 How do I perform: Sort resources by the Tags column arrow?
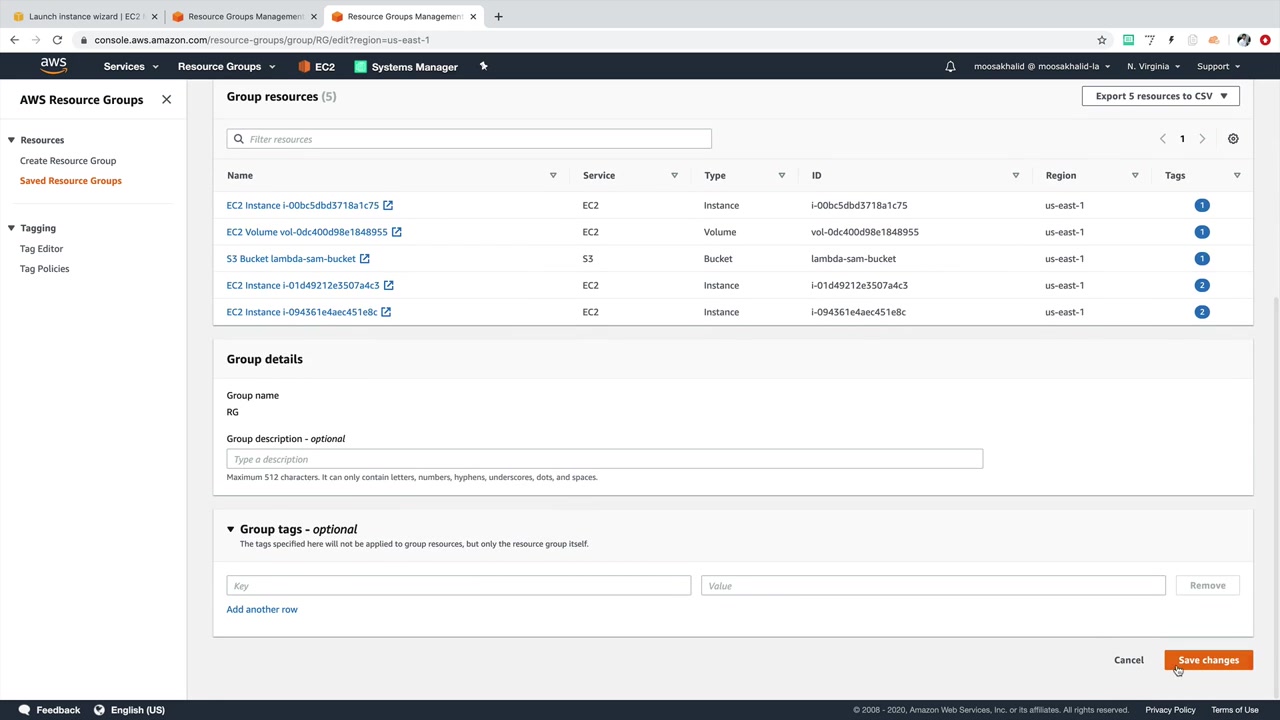coord(1237,175)
